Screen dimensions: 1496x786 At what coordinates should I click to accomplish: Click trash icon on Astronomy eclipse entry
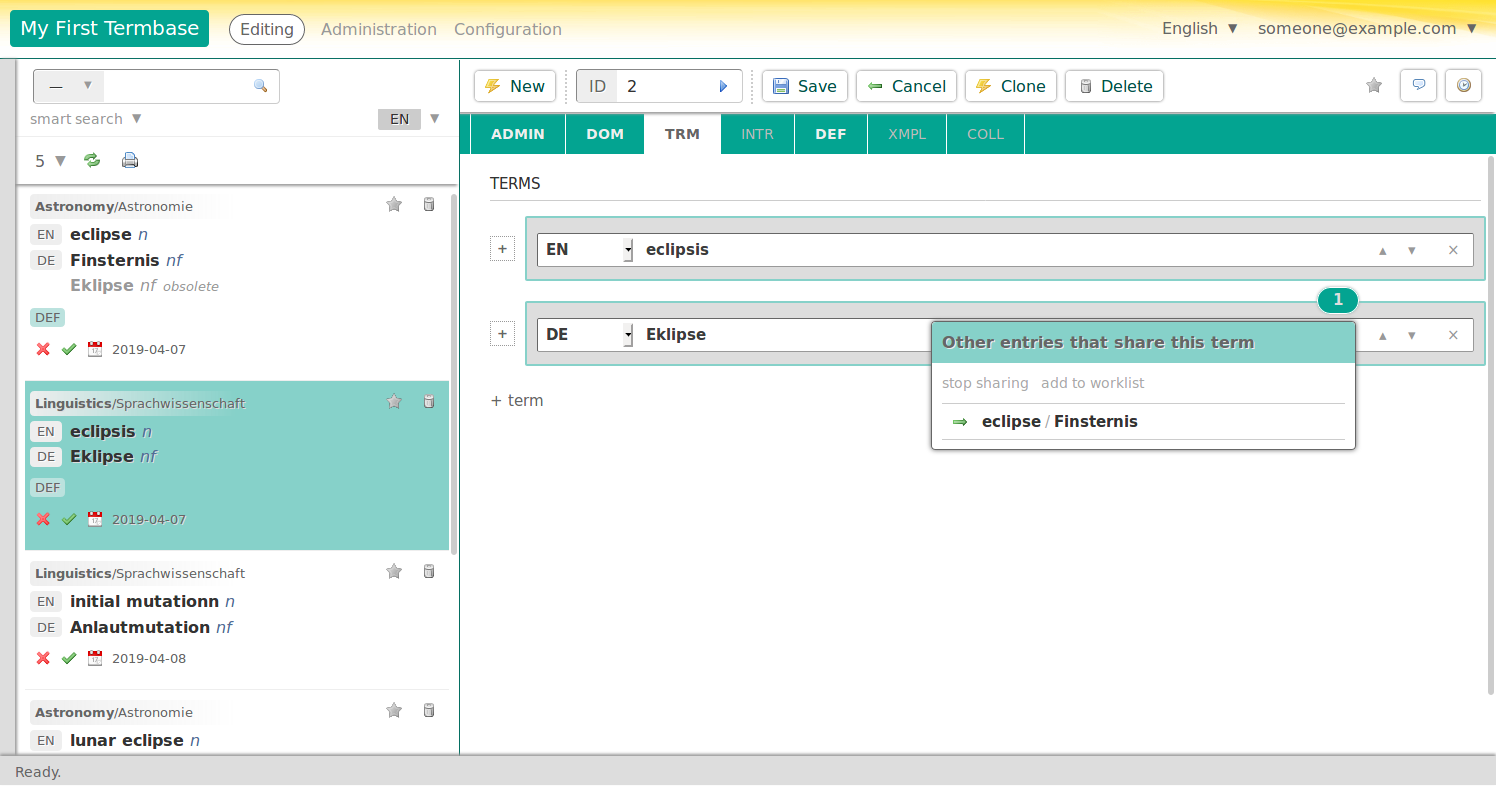[x=429, y=205]
